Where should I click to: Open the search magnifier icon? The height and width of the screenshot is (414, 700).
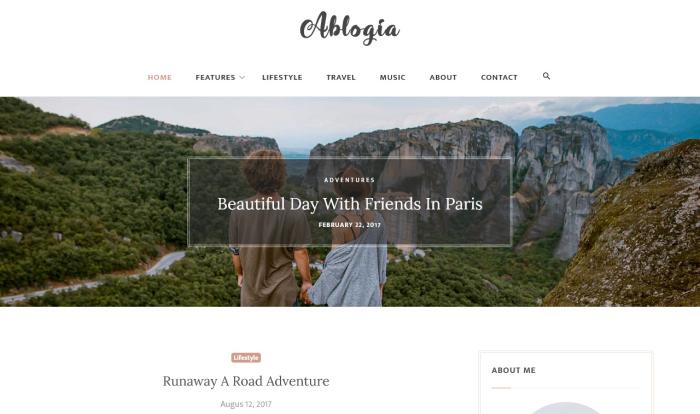[x=546, y=76]
